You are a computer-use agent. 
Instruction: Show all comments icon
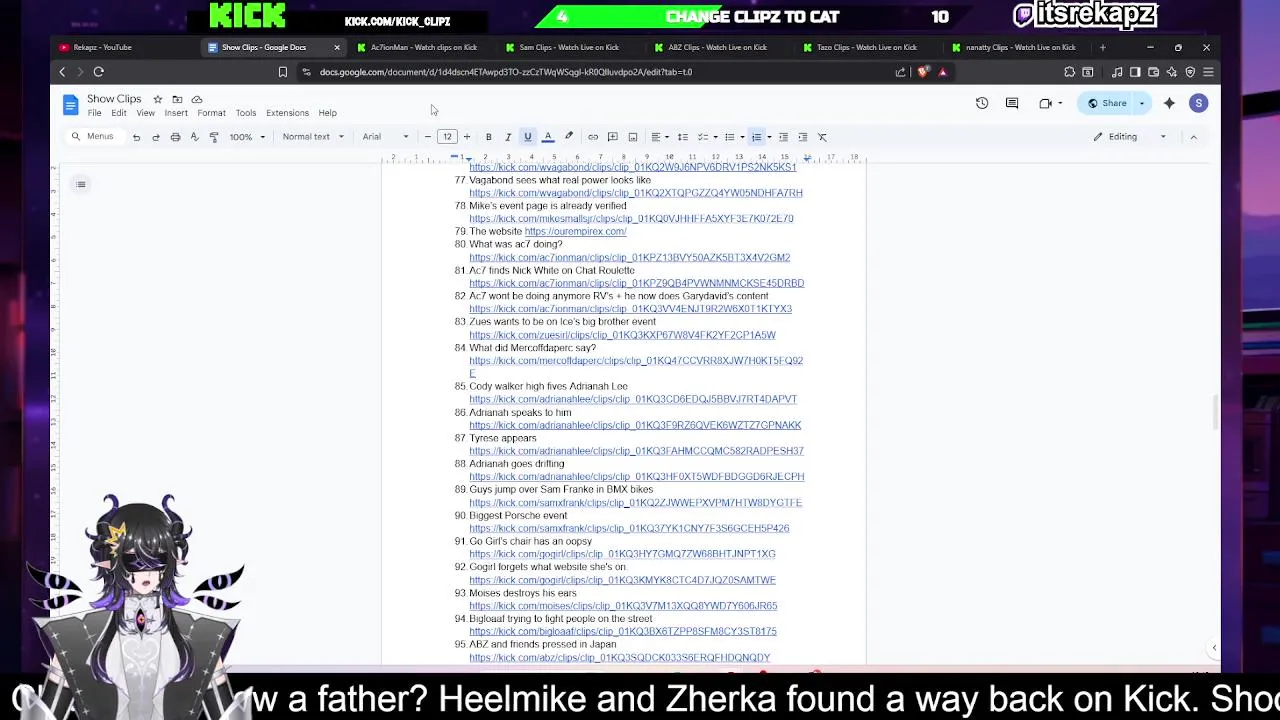(x=1012, y=103)
